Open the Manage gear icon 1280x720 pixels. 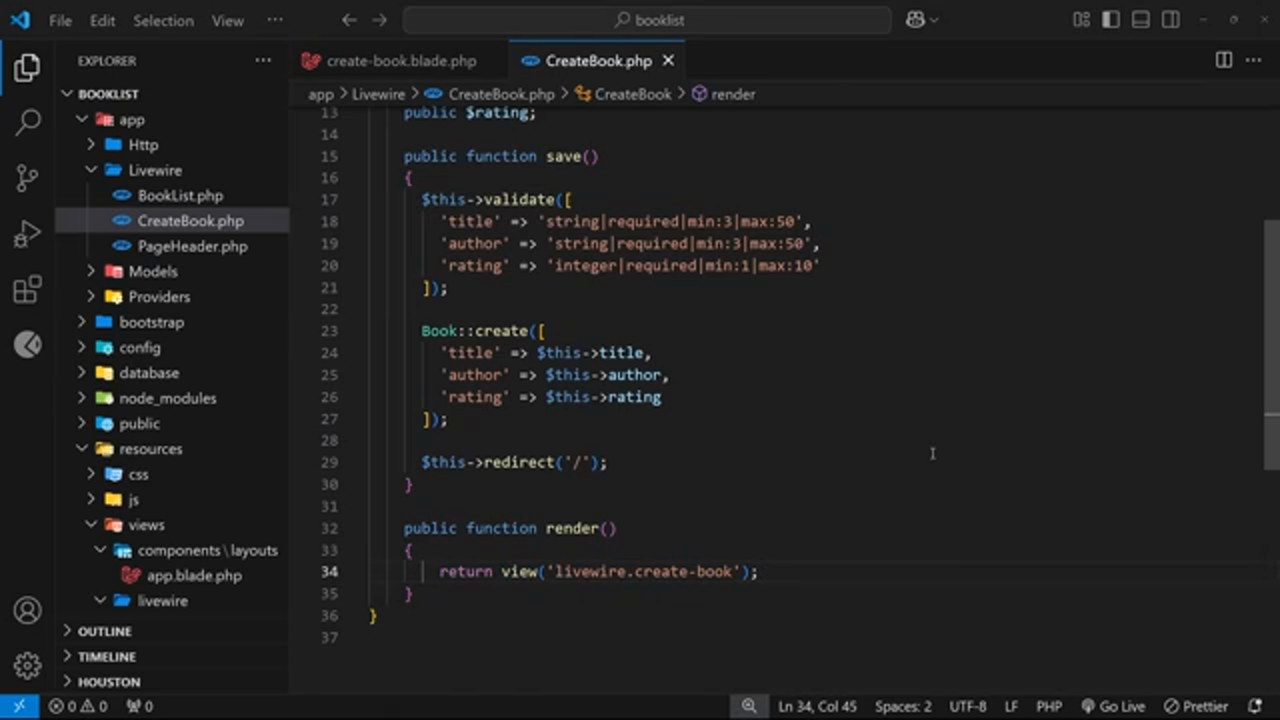27,665
